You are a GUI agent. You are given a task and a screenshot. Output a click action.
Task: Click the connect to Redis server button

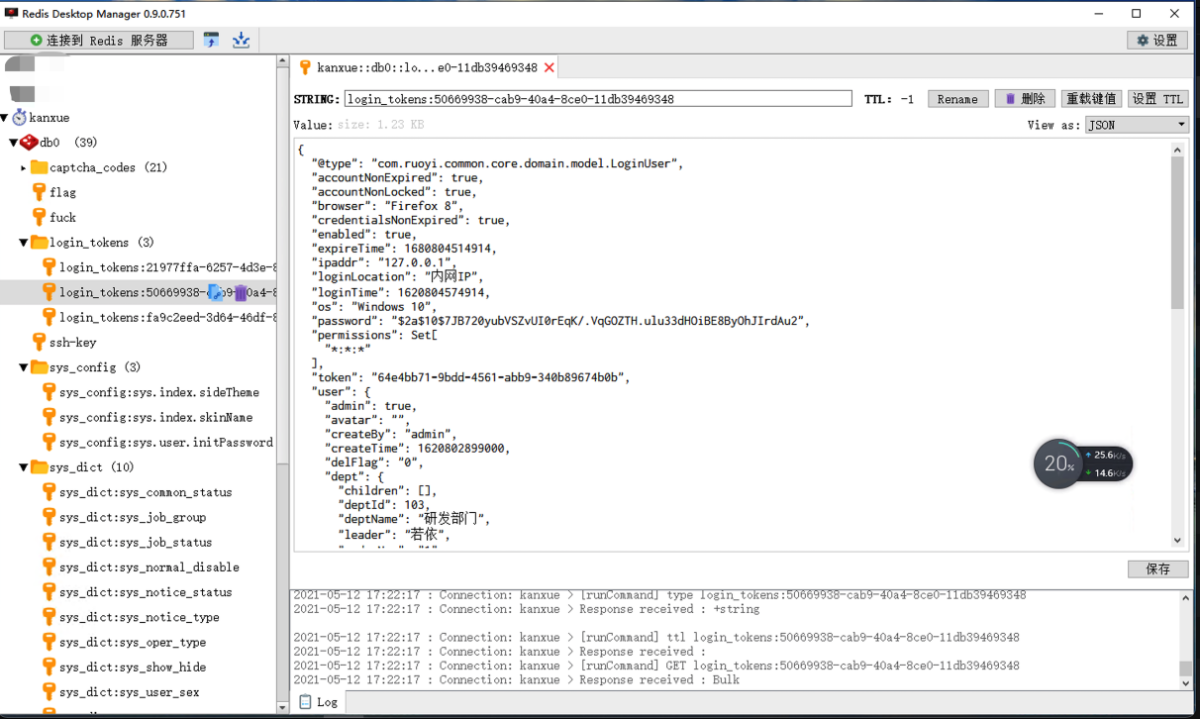pyautogui.click(x=99, y=40)
